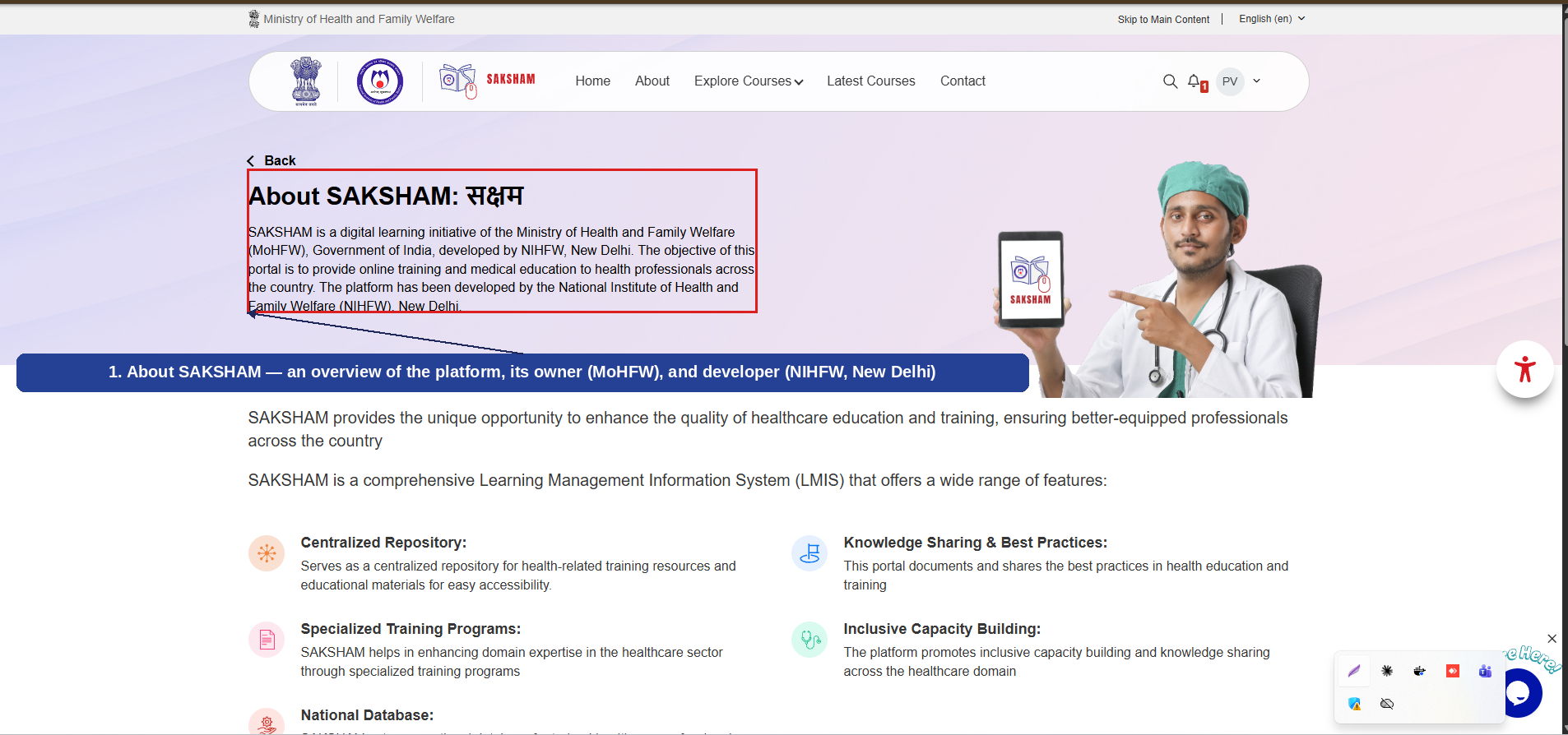Open the Docker whale tray icon

pos(1420,671)
